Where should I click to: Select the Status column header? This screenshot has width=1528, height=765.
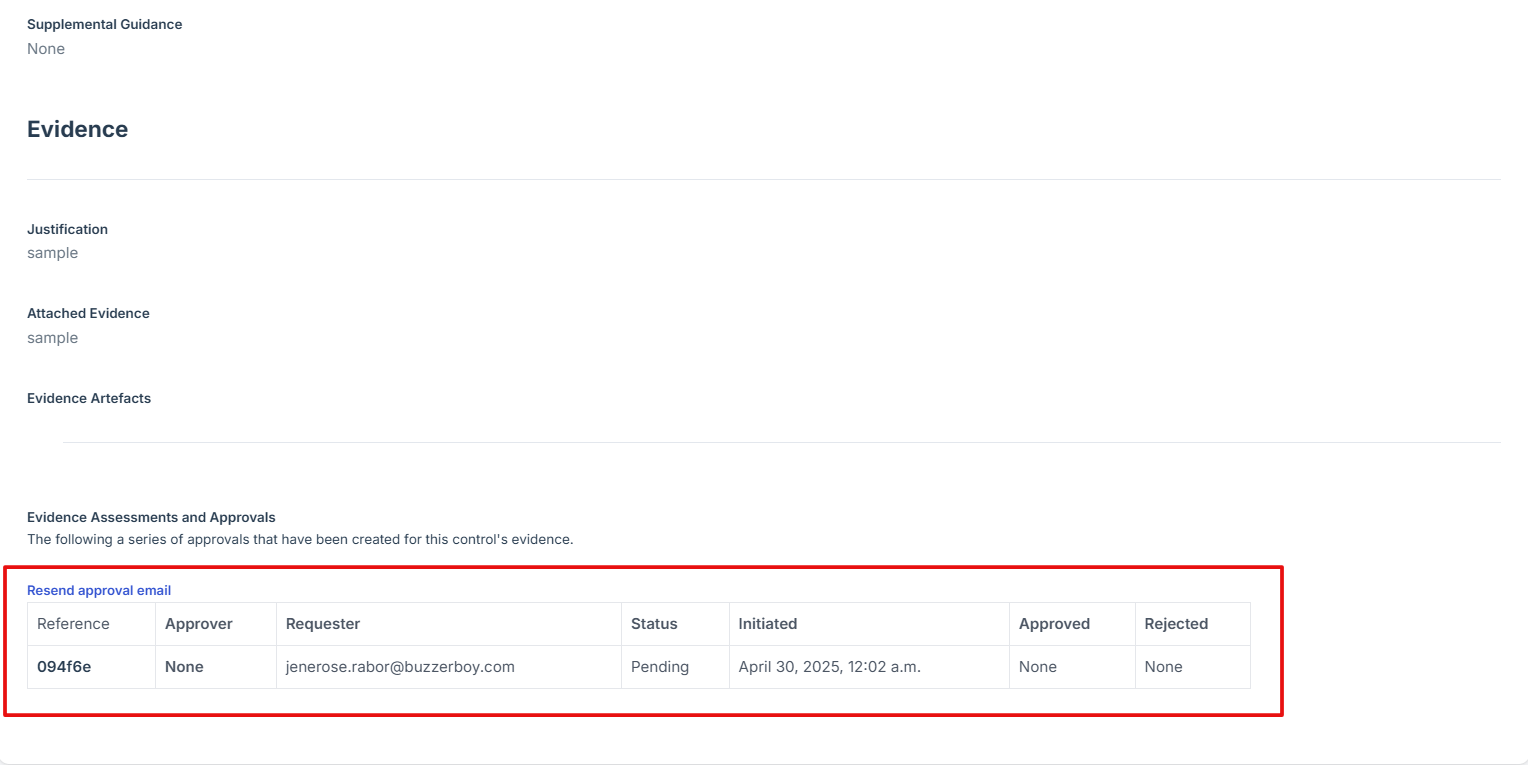point(654,624)
